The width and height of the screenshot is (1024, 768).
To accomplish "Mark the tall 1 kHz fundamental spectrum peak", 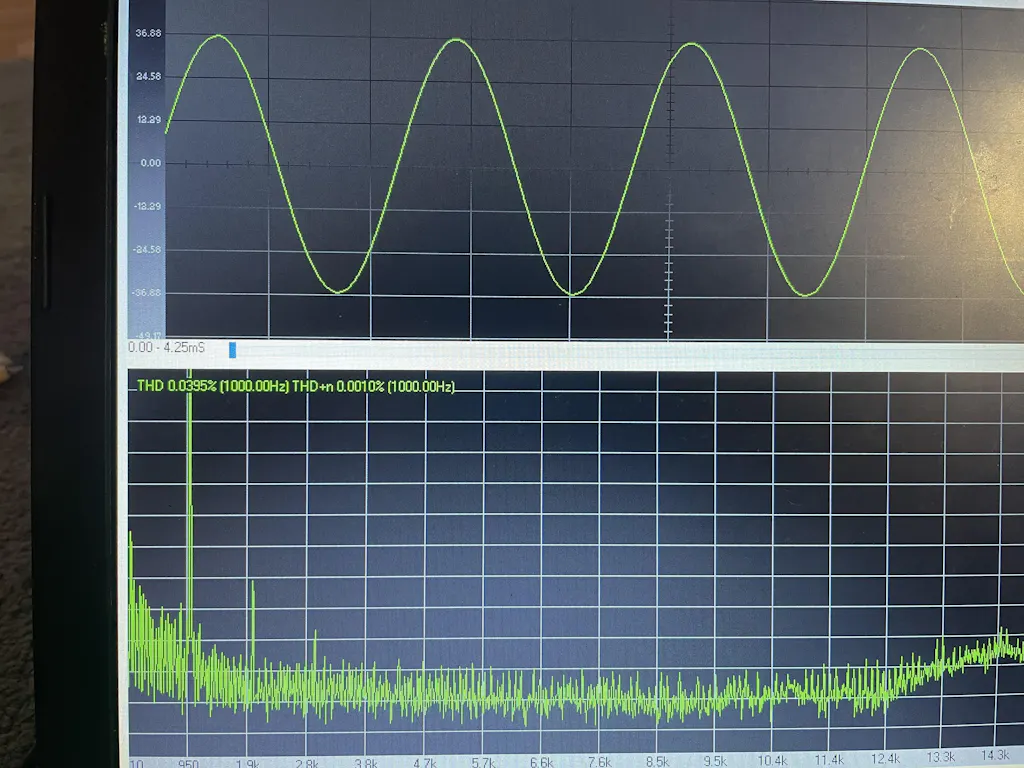I will [189, 500].
